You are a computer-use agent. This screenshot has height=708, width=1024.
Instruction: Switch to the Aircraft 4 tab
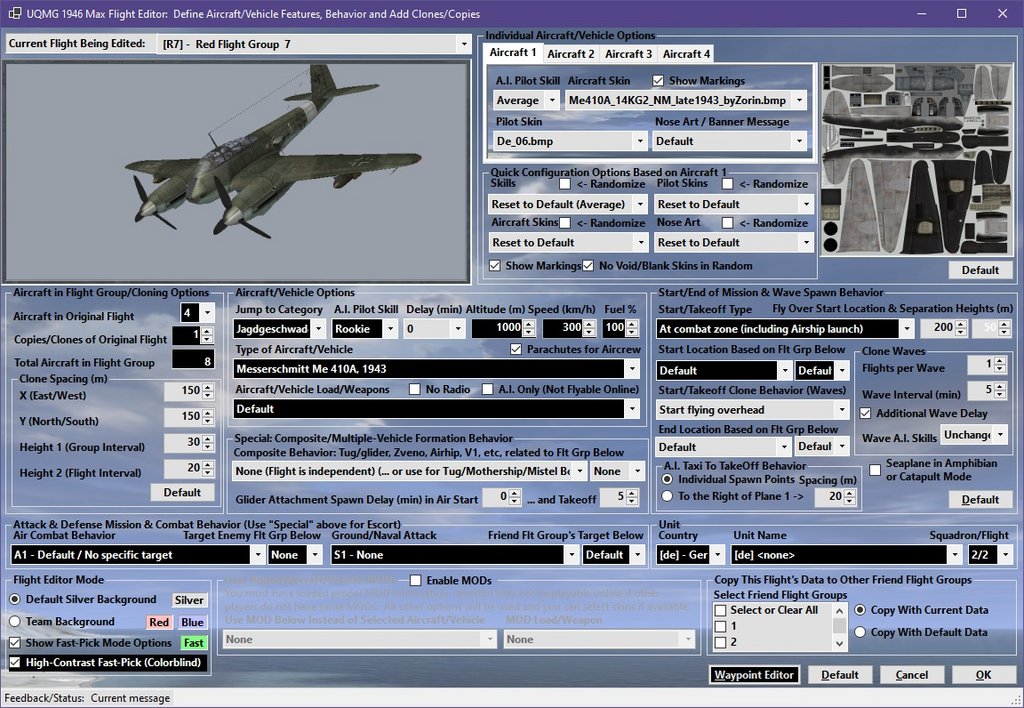pyautogui.click(x=686, y=54)
